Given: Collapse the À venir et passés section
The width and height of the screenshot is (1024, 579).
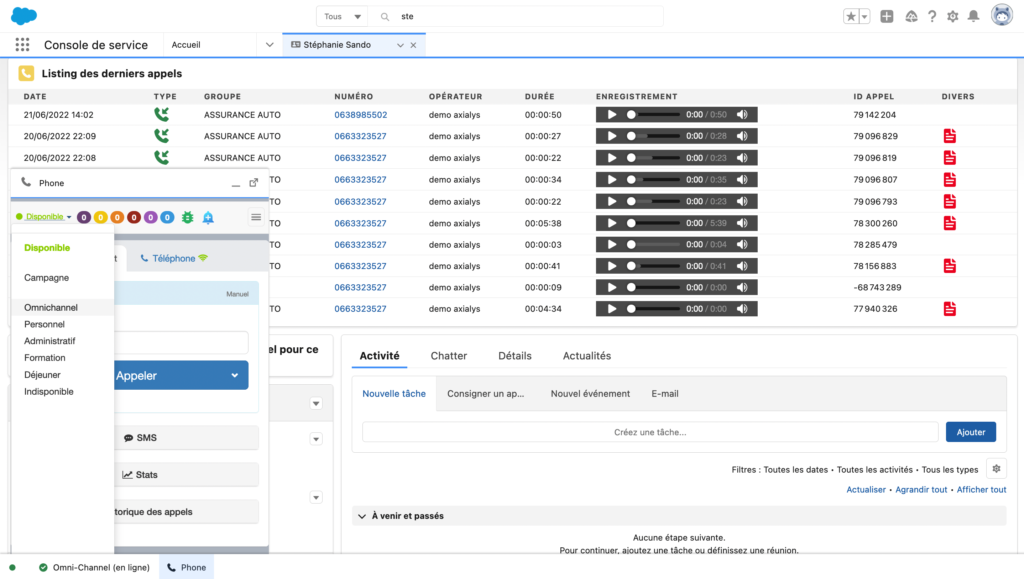Looking at the screenshot, I should point(362,516).
